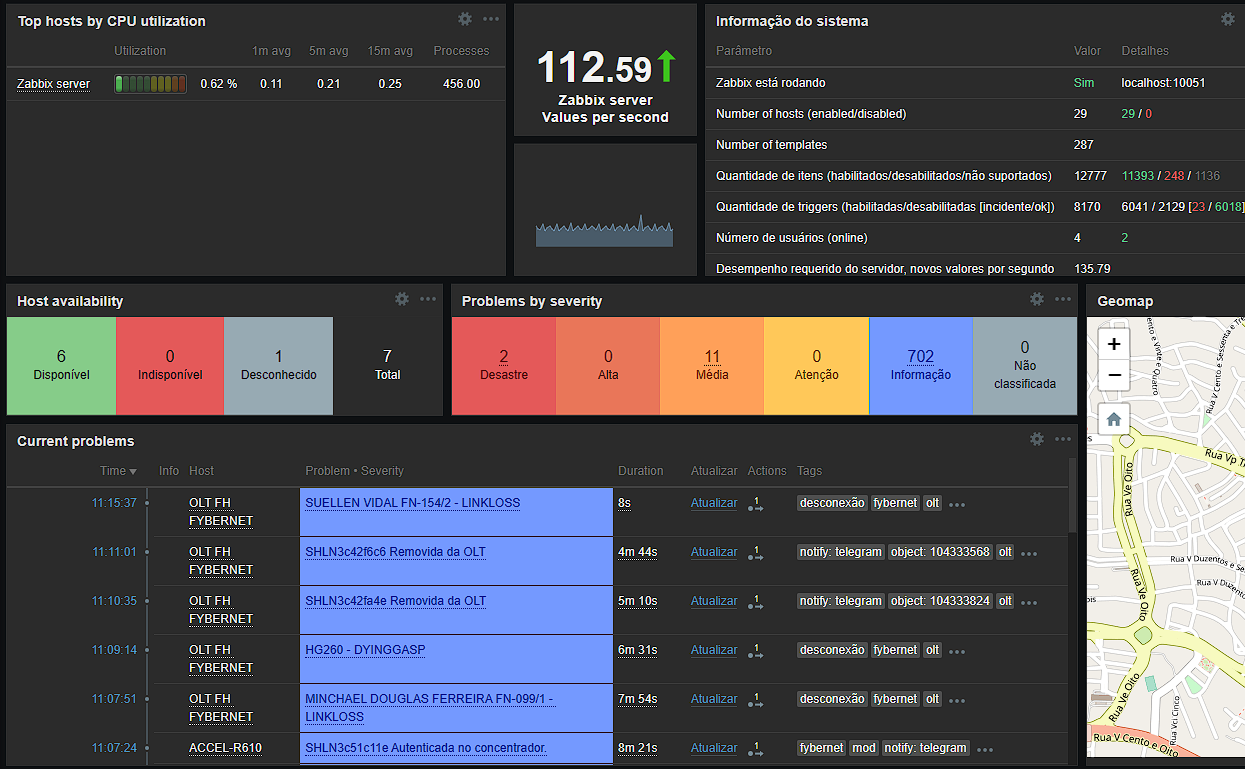
Task: Open MINCHAEL DOUGLAS FERREIRA FN-099/1 problem
Action: [x=429, y=708]
